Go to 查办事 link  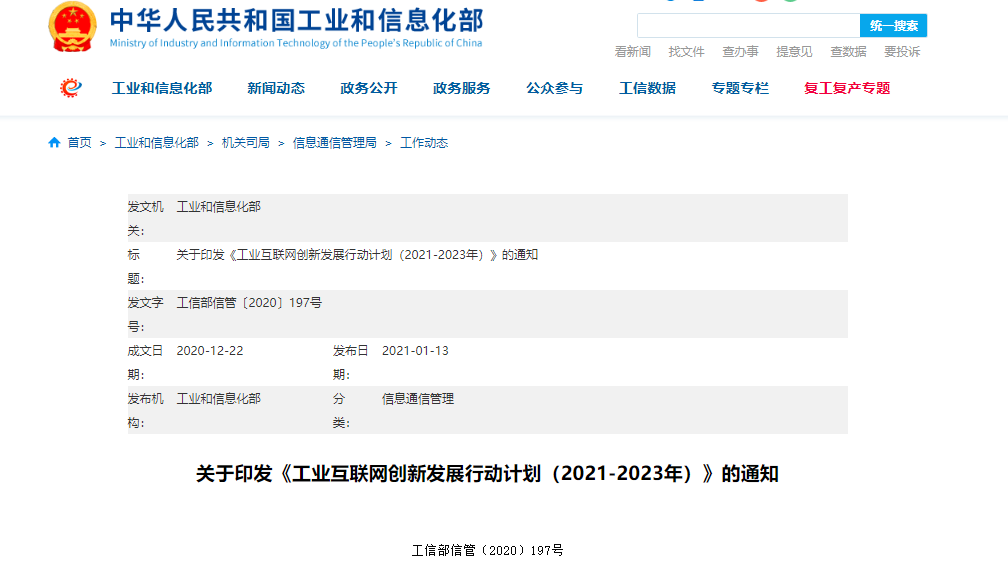click(740, 52)
